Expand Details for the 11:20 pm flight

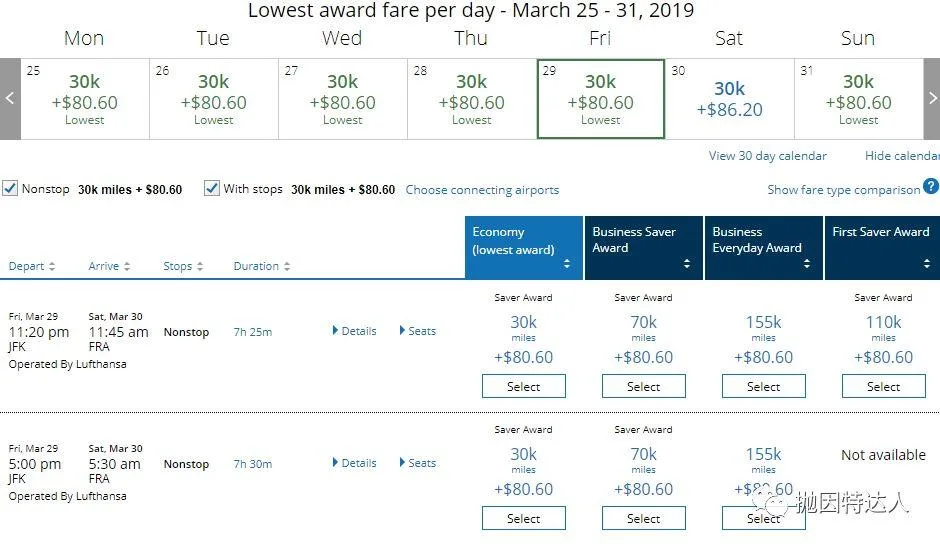click(355, 331)
